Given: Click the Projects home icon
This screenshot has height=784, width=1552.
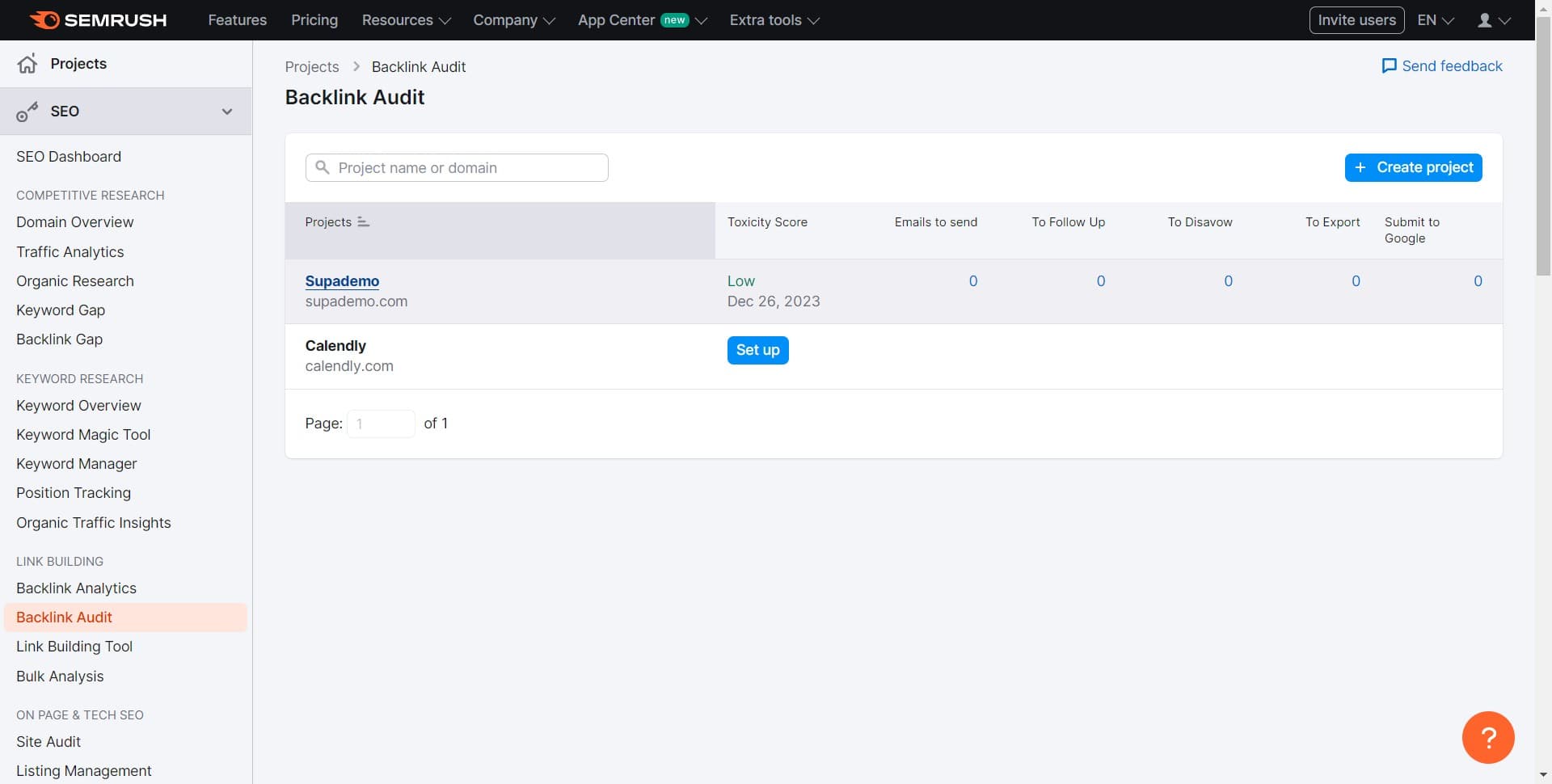Looking at the screenshot, I should [x=27, y=64].
